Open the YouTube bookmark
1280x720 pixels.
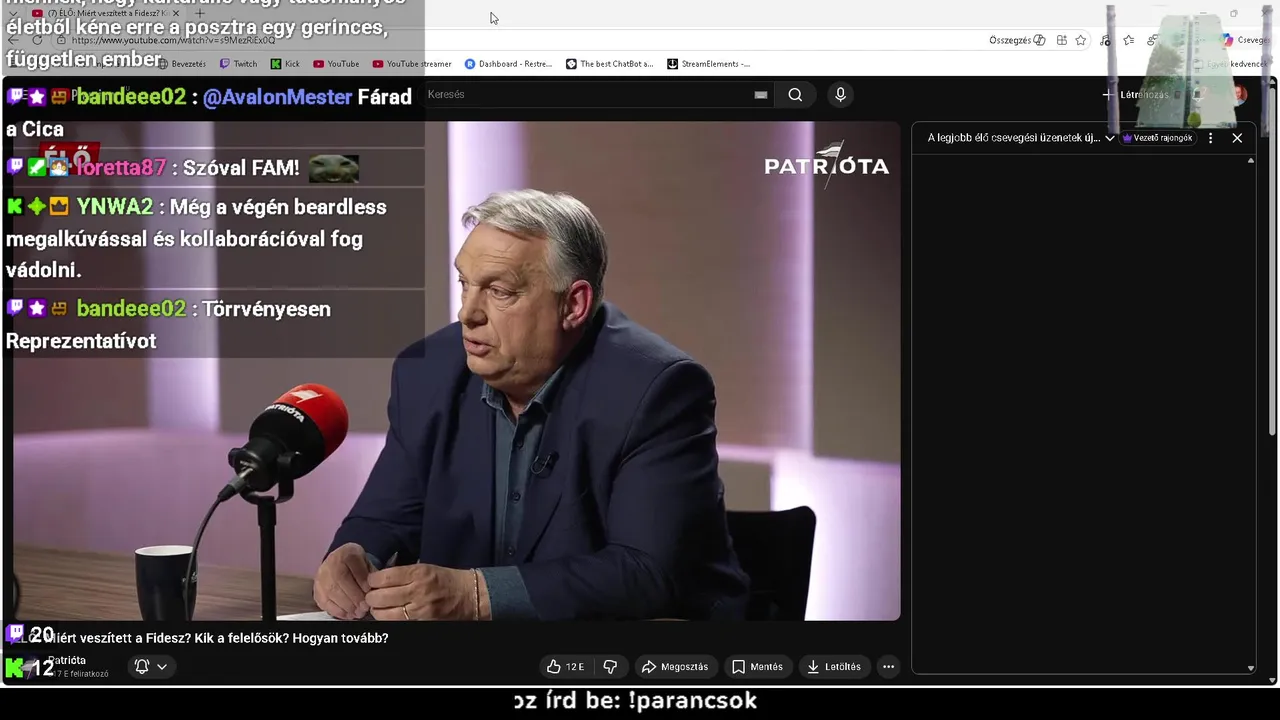point(336,64)
